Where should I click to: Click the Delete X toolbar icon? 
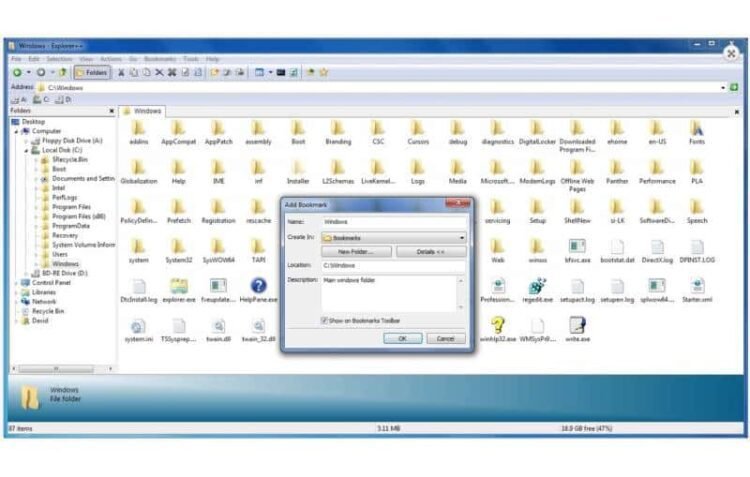coord(159,73)
